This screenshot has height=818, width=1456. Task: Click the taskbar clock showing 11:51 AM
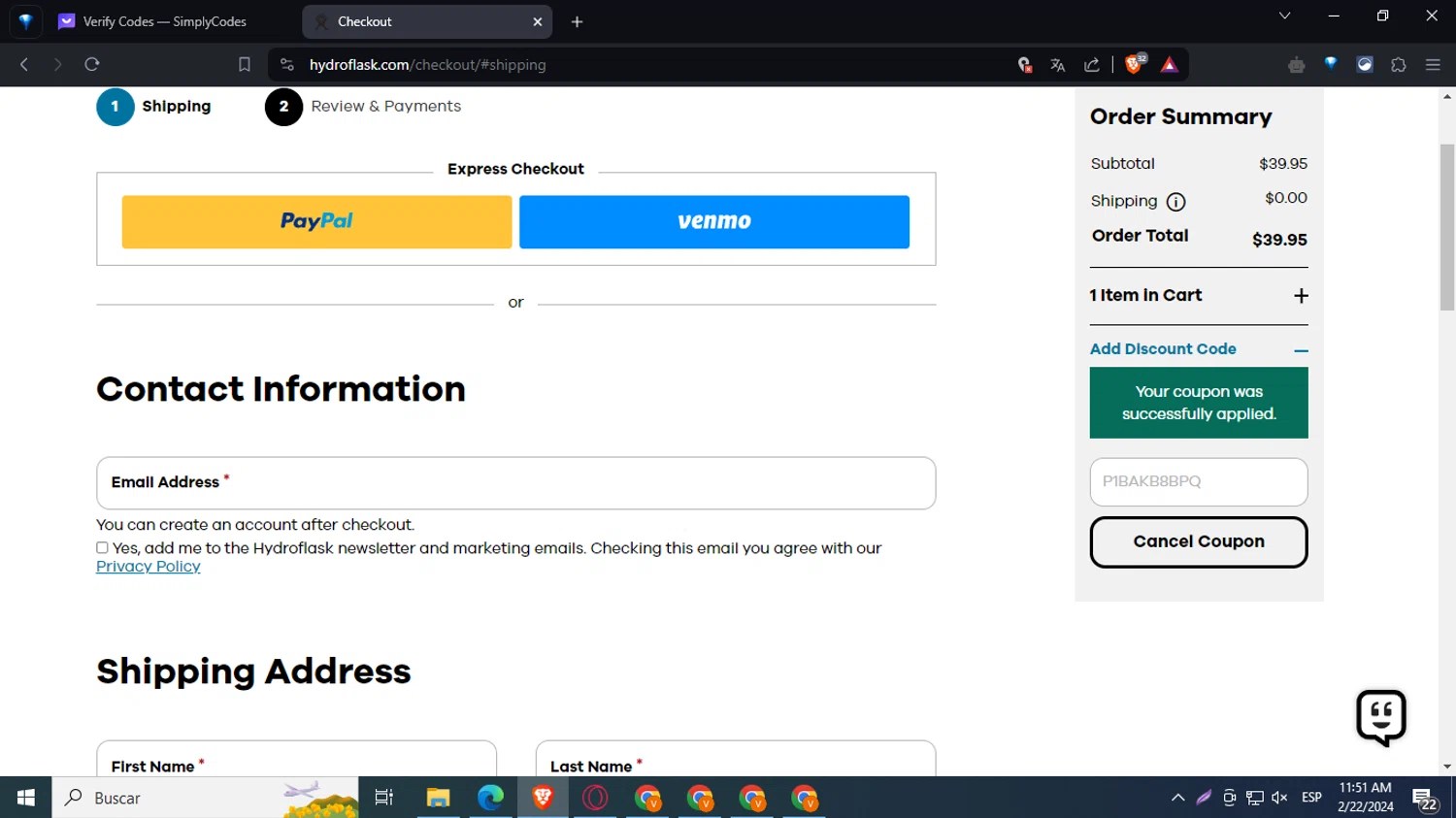coord(1366,798)
